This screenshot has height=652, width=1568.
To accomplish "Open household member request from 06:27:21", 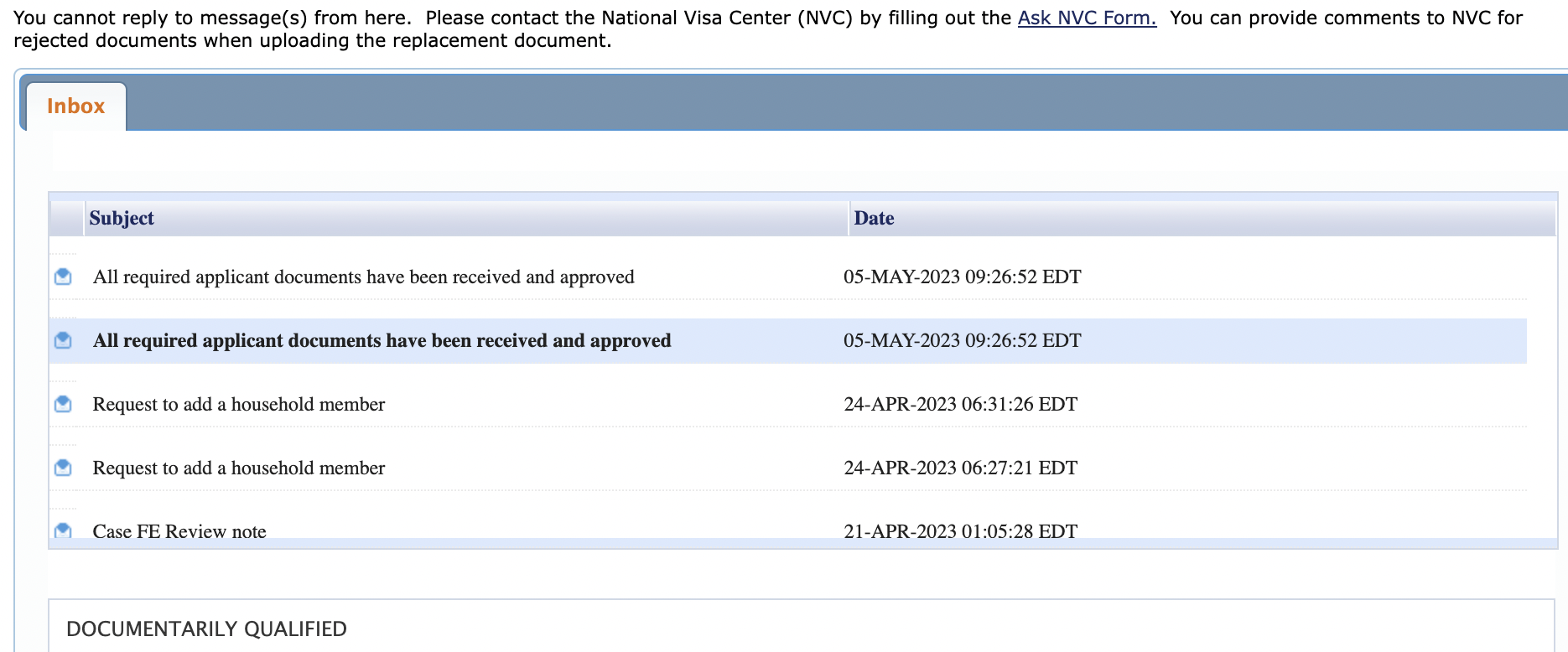I will click(238, 468).
